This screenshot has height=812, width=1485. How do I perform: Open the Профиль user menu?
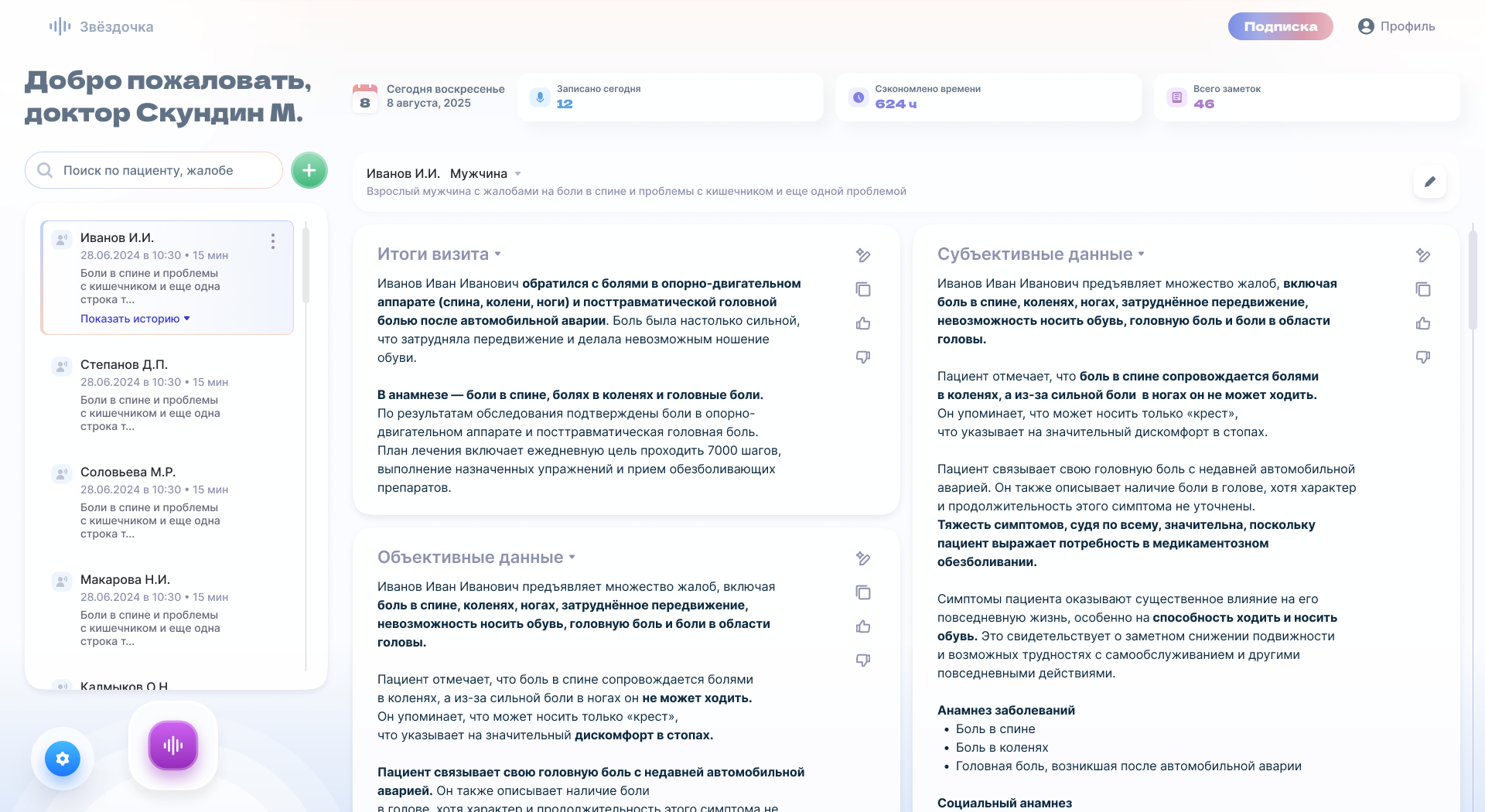pyautogui.click(x=1397, y=26)
